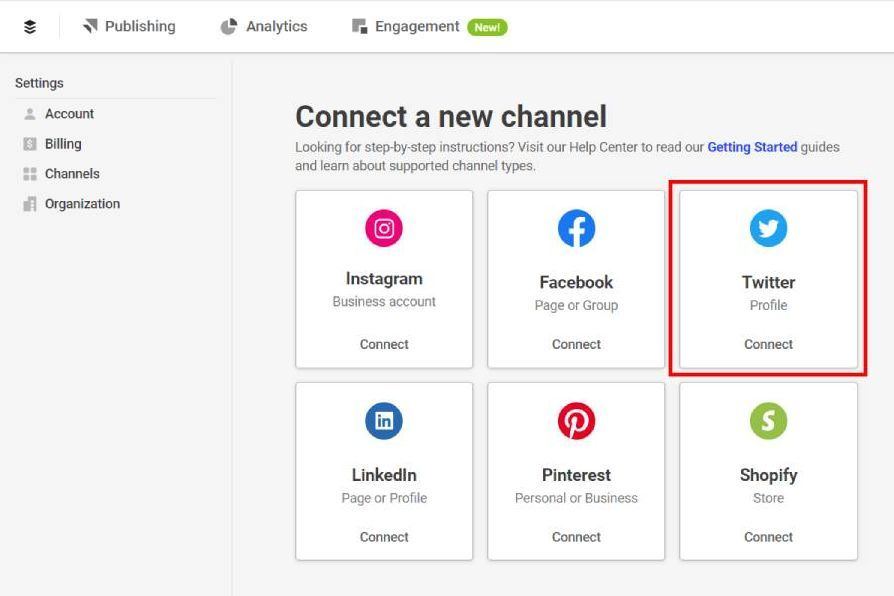The width and height of the screenshot is (894, 596).
Task: Click the Organization building icon
Action: (x=30, y=204)
